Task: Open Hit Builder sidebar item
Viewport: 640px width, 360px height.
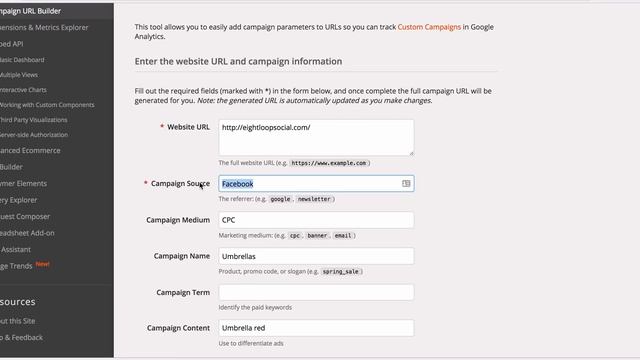Action: pos(11,167)
